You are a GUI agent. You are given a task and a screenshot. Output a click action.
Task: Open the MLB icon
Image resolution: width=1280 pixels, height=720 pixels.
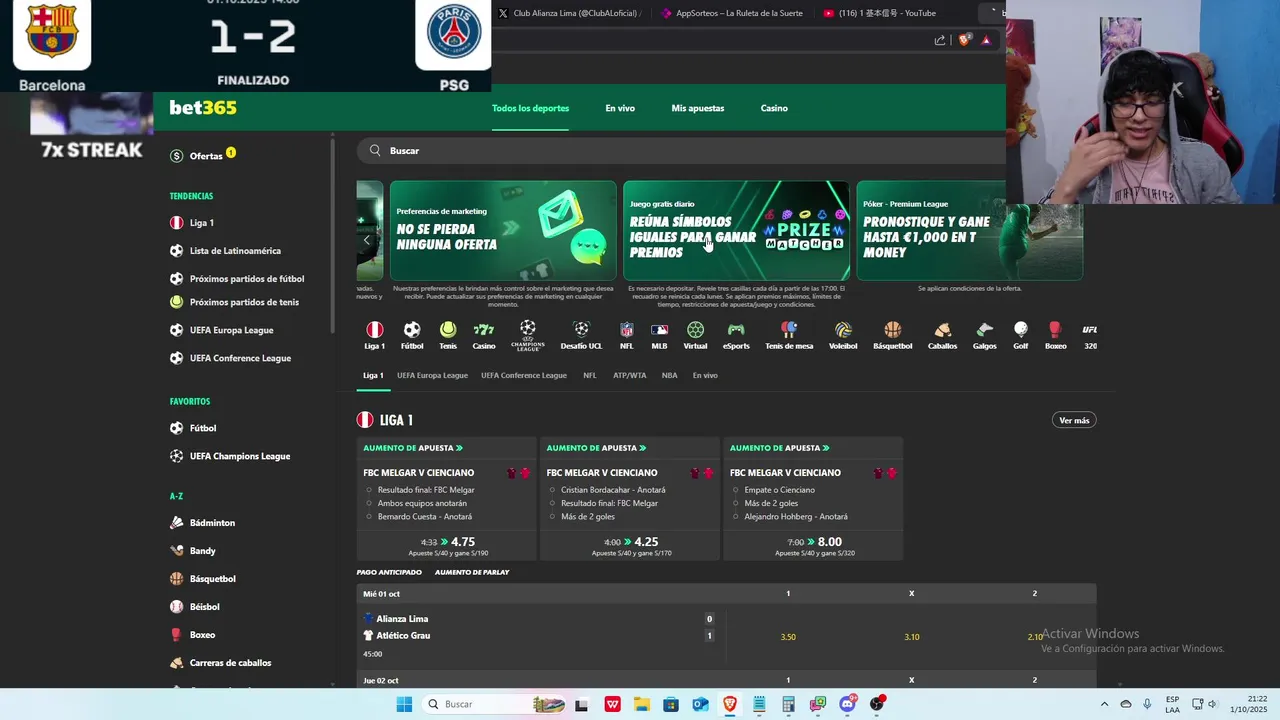tap(659, 335)
